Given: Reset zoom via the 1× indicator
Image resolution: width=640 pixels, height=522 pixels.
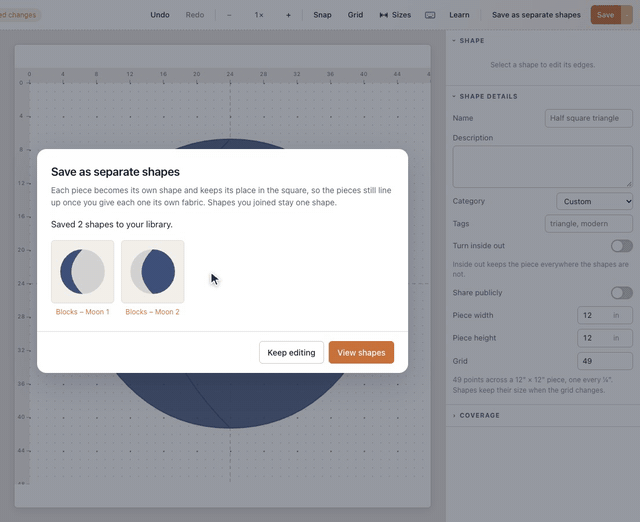Looking at the screenshot, I should pos(259,15).
